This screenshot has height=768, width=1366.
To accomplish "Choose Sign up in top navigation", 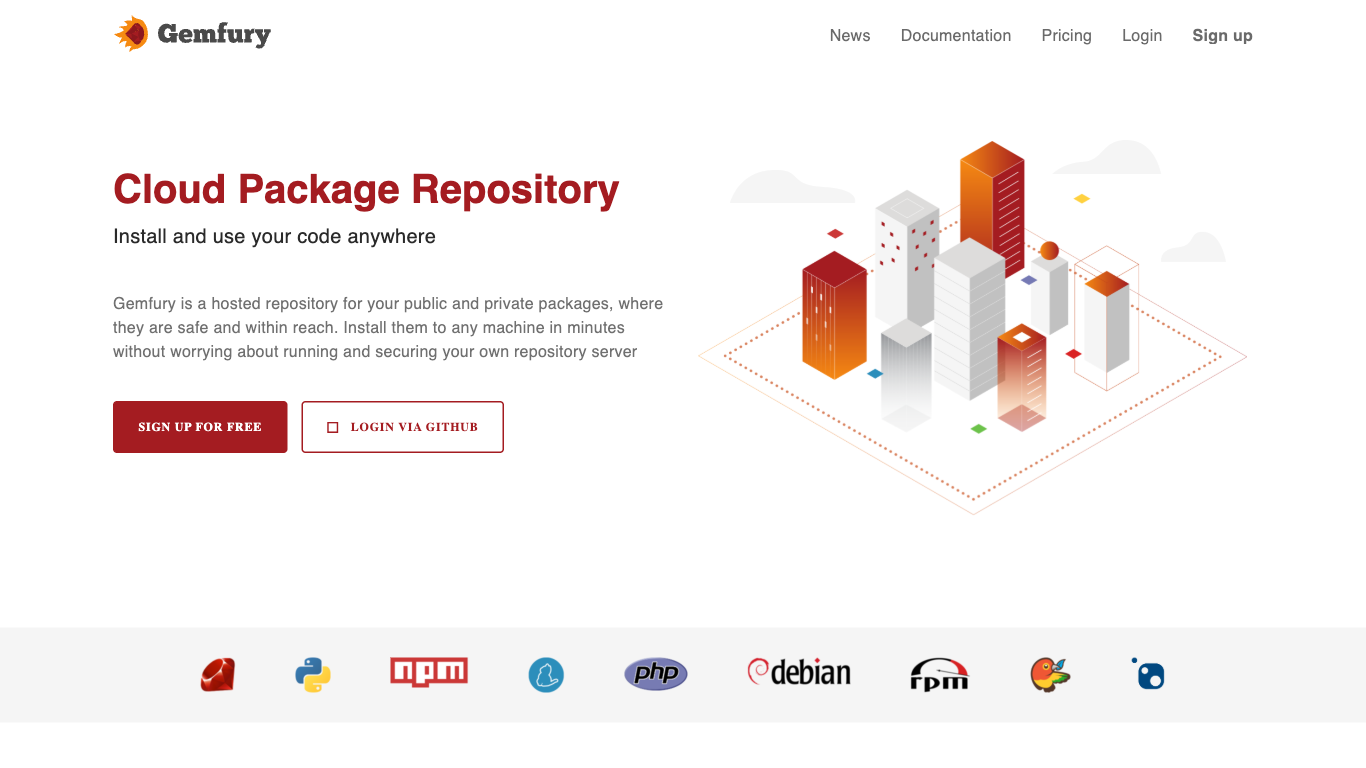I will tap(1222, 35).
